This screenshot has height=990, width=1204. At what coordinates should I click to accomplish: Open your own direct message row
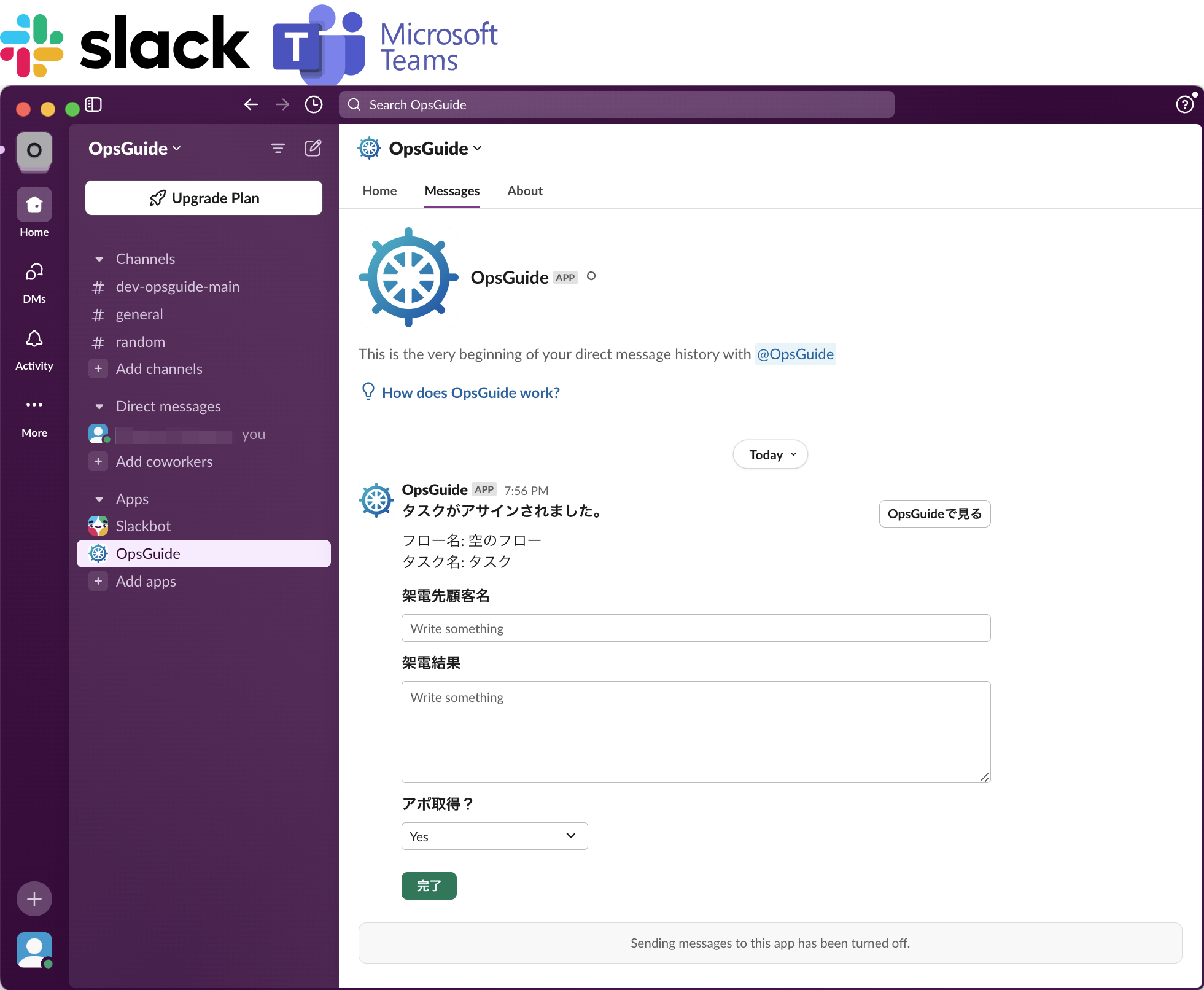pos(203,434)
